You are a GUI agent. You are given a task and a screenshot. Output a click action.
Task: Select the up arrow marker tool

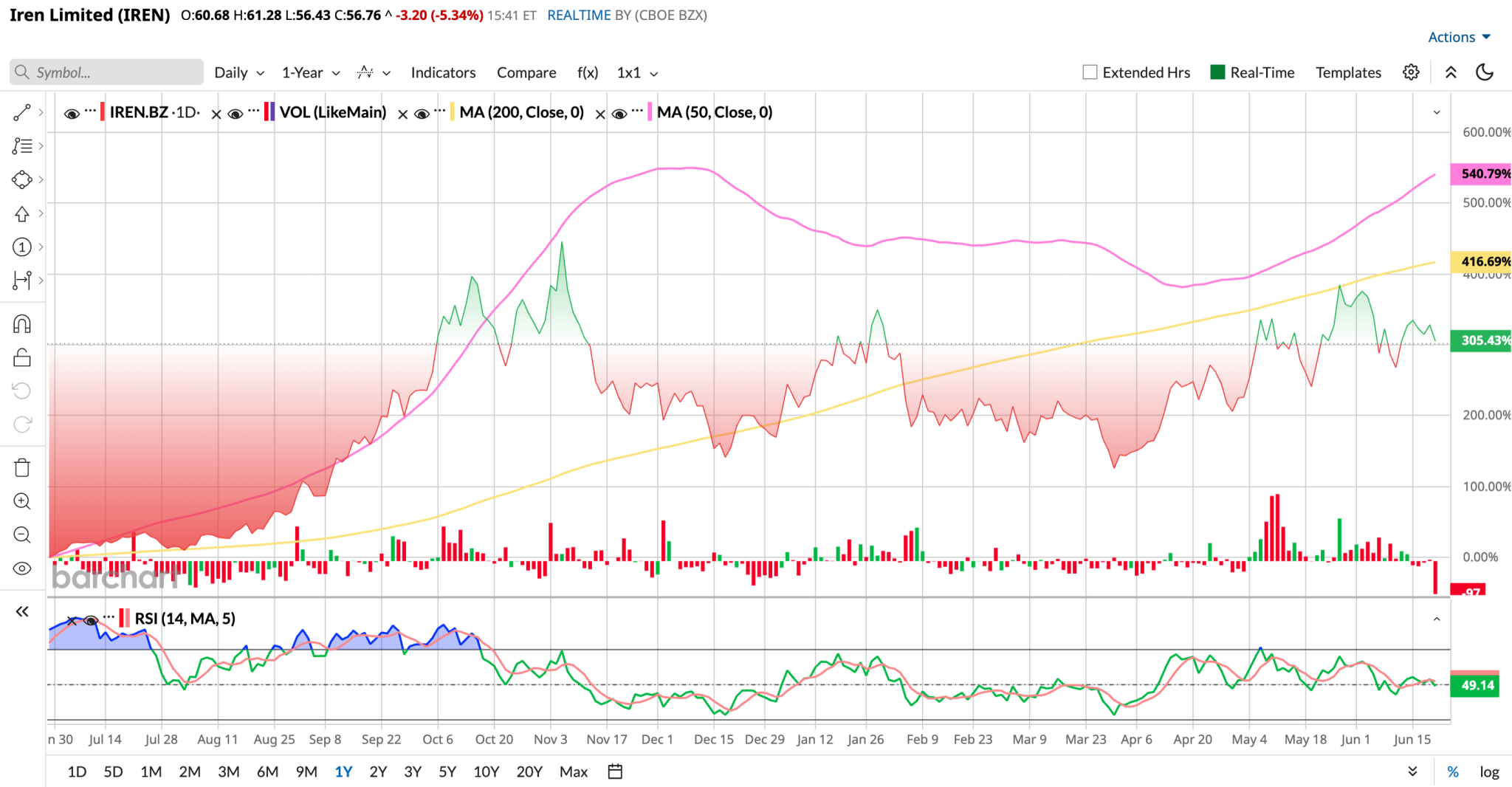click(21, 213)
